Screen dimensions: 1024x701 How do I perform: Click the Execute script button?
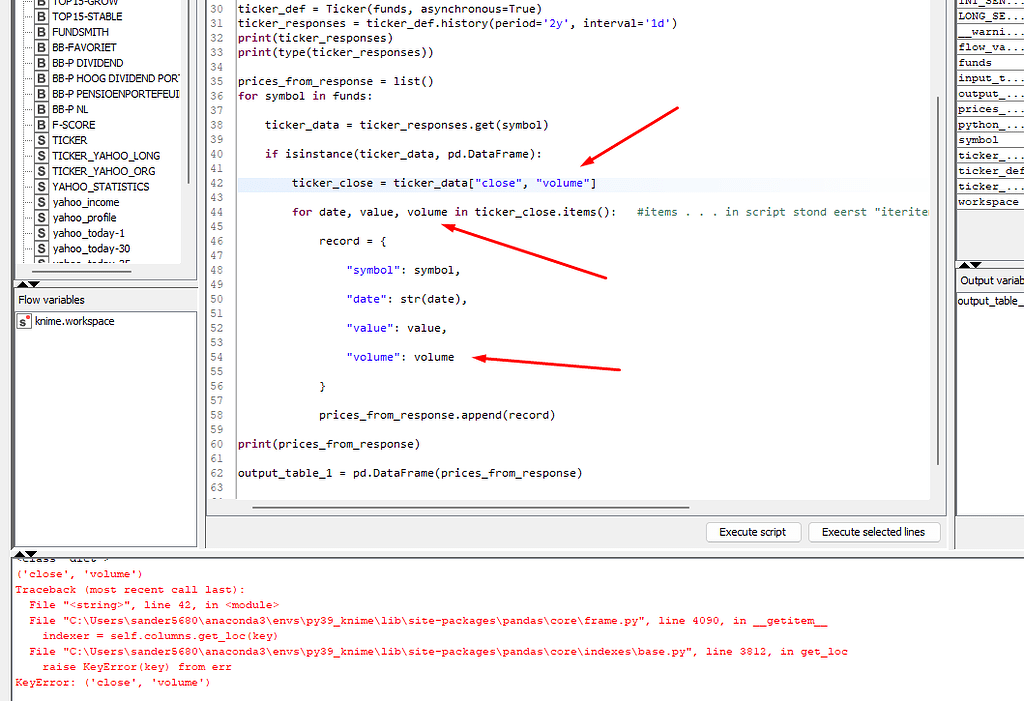(753, 532)
